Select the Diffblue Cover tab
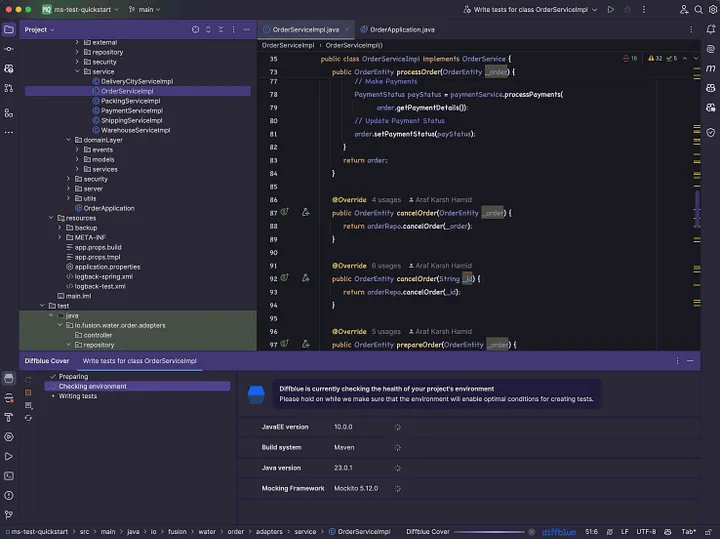 coord(46,360)
